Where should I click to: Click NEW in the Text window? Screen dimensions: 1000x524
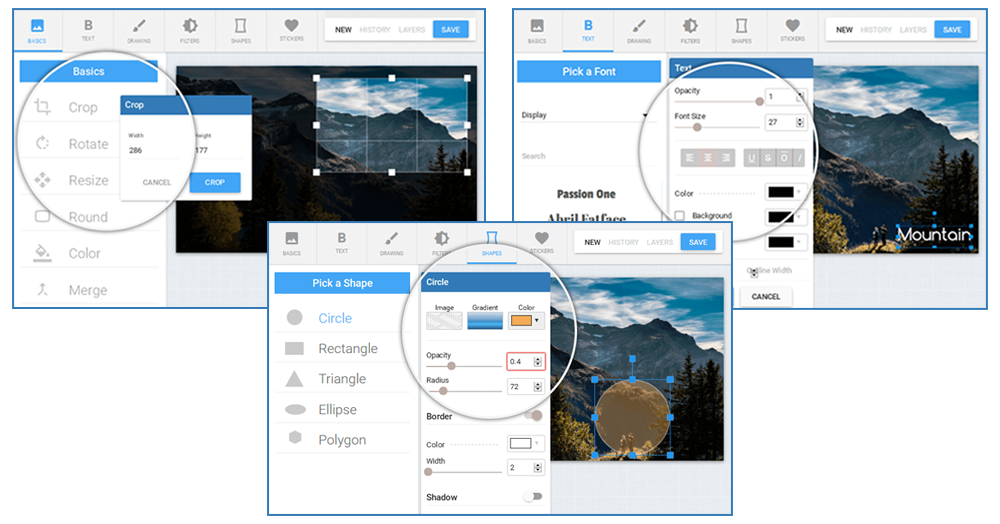(844, 30)
